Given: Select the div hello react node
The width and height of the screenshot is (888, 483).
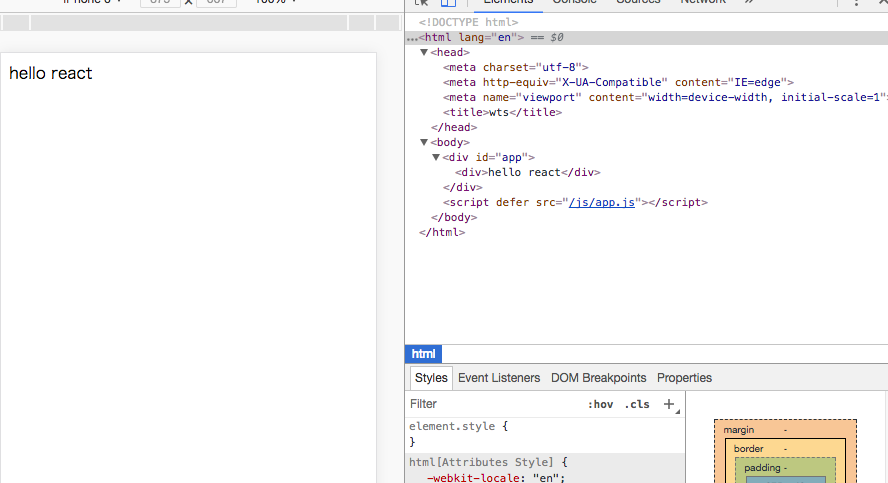Looking at the screenshot, I should point(528,172).
